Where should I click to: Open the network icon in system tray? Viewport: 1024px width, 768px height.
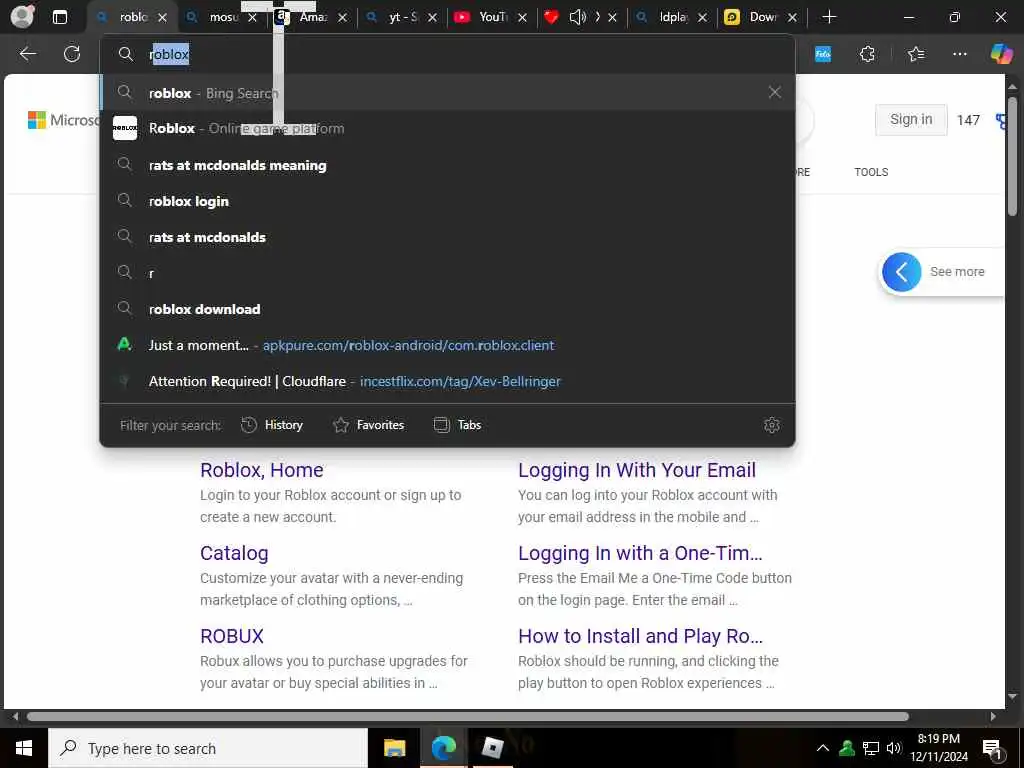[x=871, y=748]
